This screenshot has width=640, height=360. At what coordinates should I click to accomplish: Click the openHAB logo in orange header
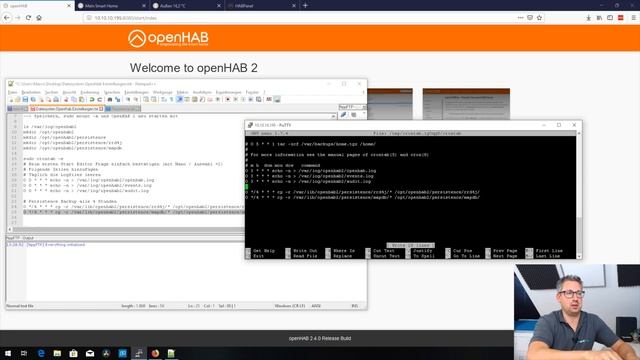pos(168,38)
